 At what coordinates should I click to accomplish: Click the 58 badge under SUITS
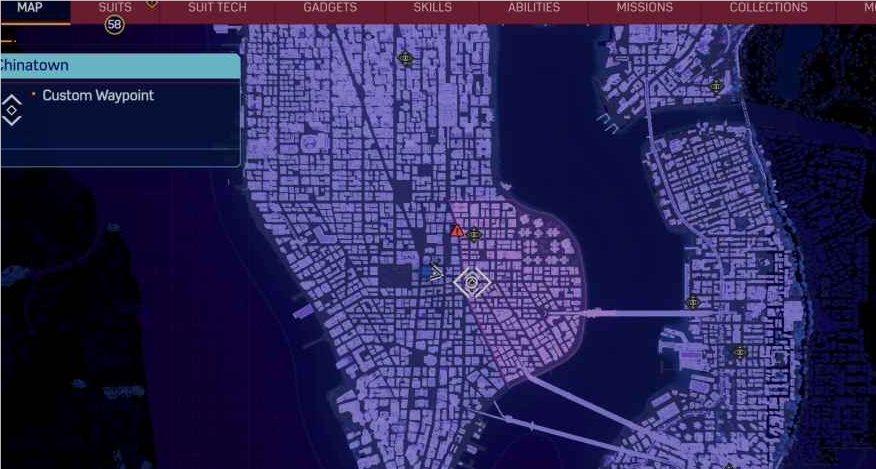(x=115, y=25)
